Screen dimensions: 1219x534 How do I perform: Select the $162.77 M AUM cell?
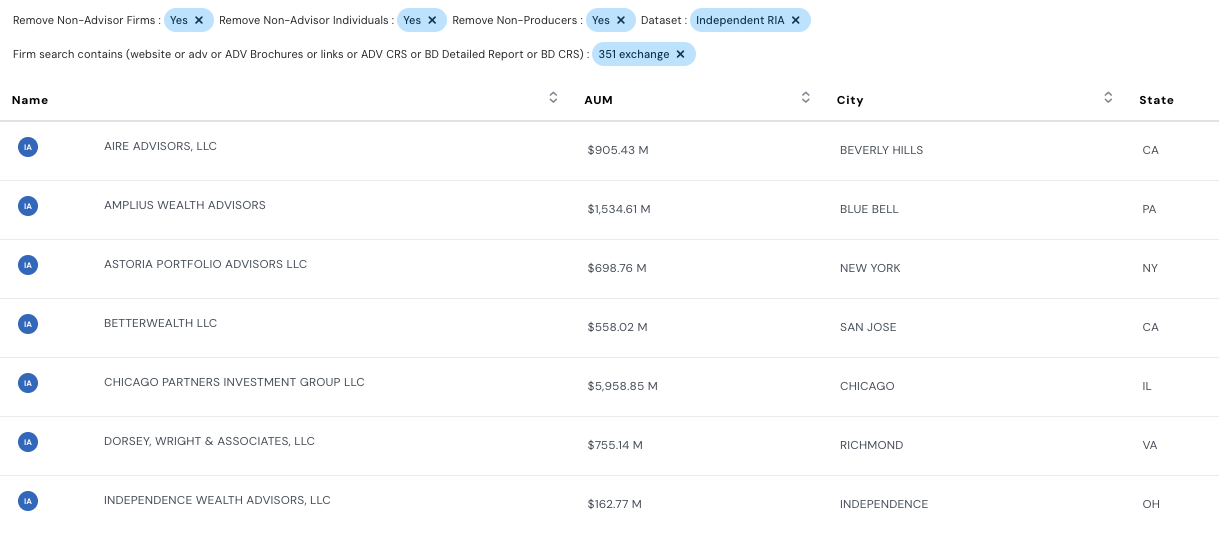tap(615, 504)
